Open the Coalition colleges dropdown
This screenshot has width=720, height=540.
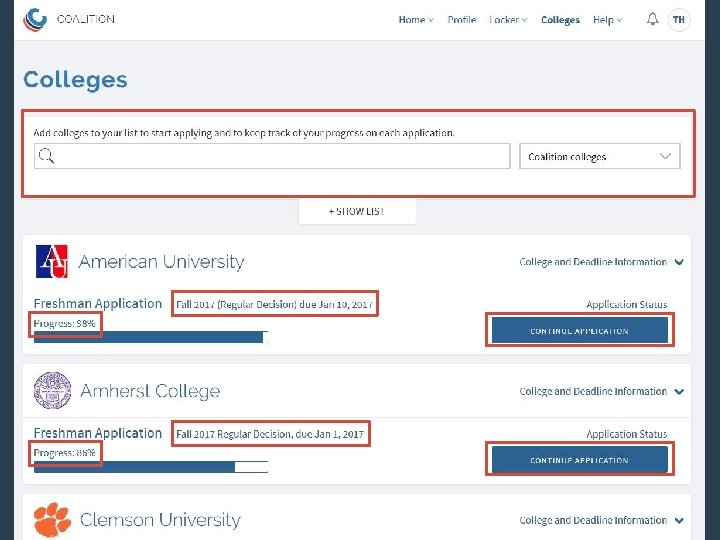click(600, 157)
